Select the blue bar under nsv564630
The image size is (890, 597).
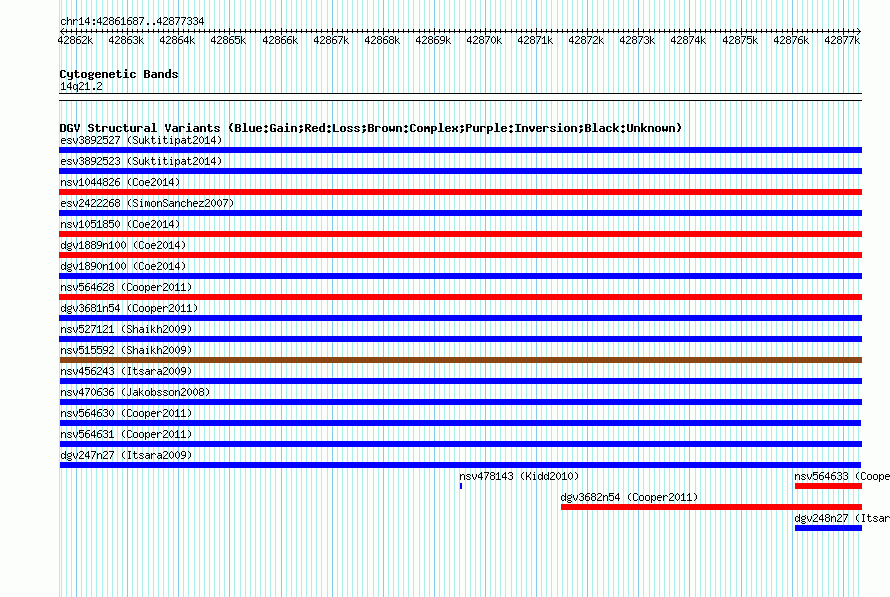[460, 423]
